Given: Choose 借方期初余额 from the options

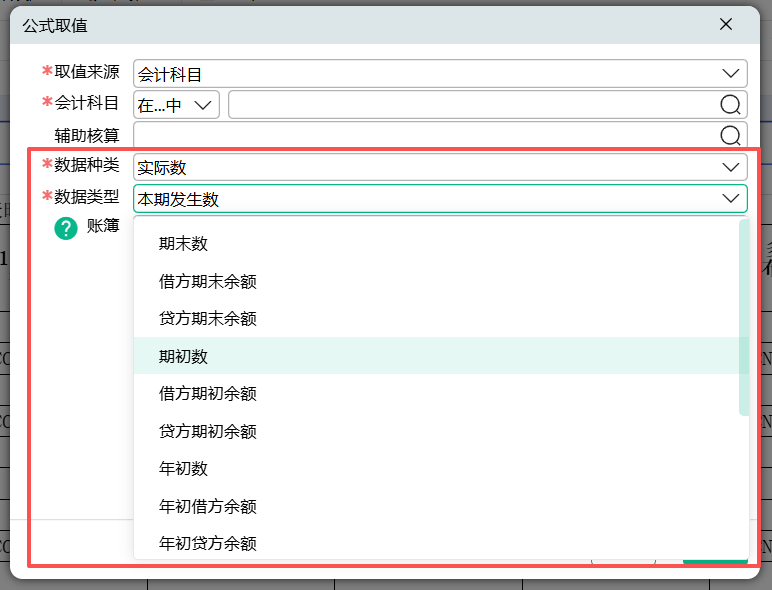Looking at the screenshot, I should point(208,394).
